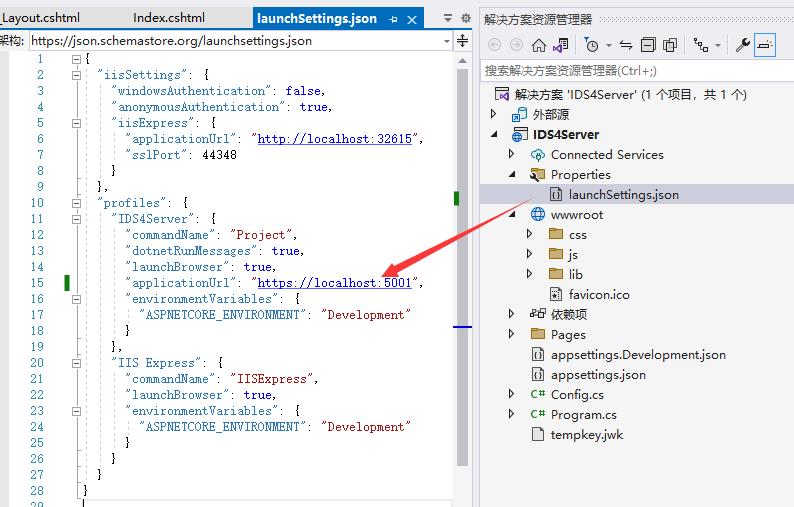
Task: Click the editor settings gear icon
Action: (x=465, y=19)
